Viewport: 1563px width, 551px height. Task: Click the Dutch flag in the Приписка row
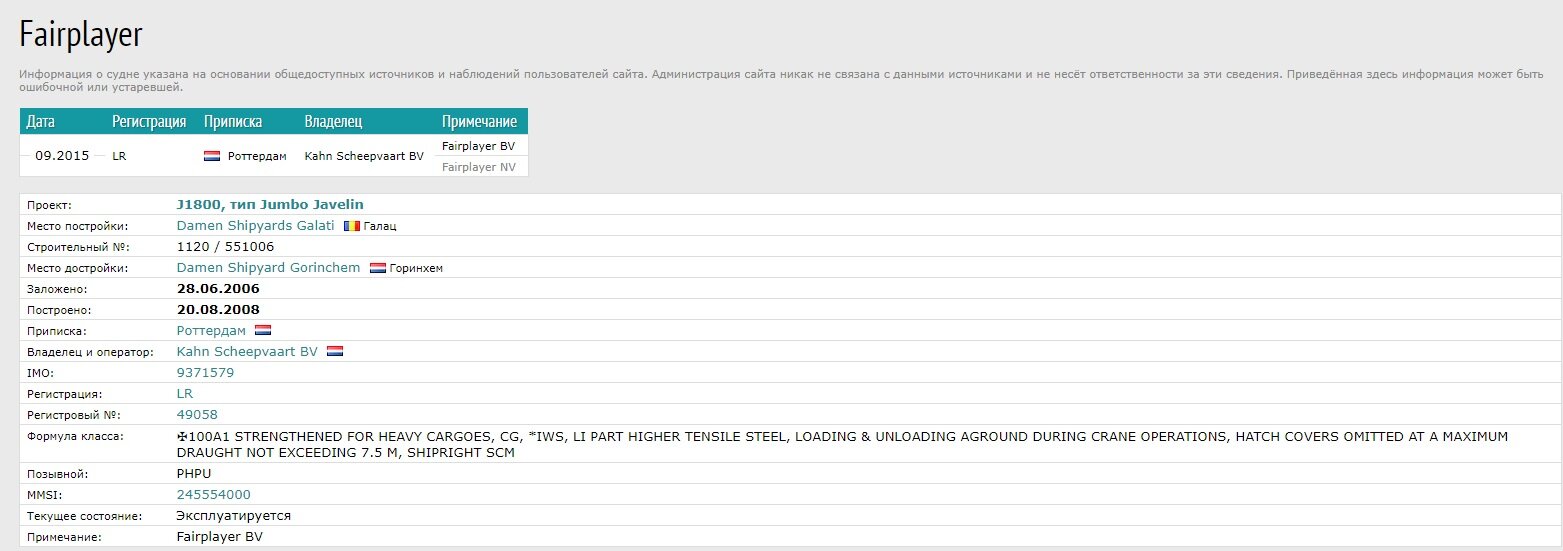(x=262, y=331)
